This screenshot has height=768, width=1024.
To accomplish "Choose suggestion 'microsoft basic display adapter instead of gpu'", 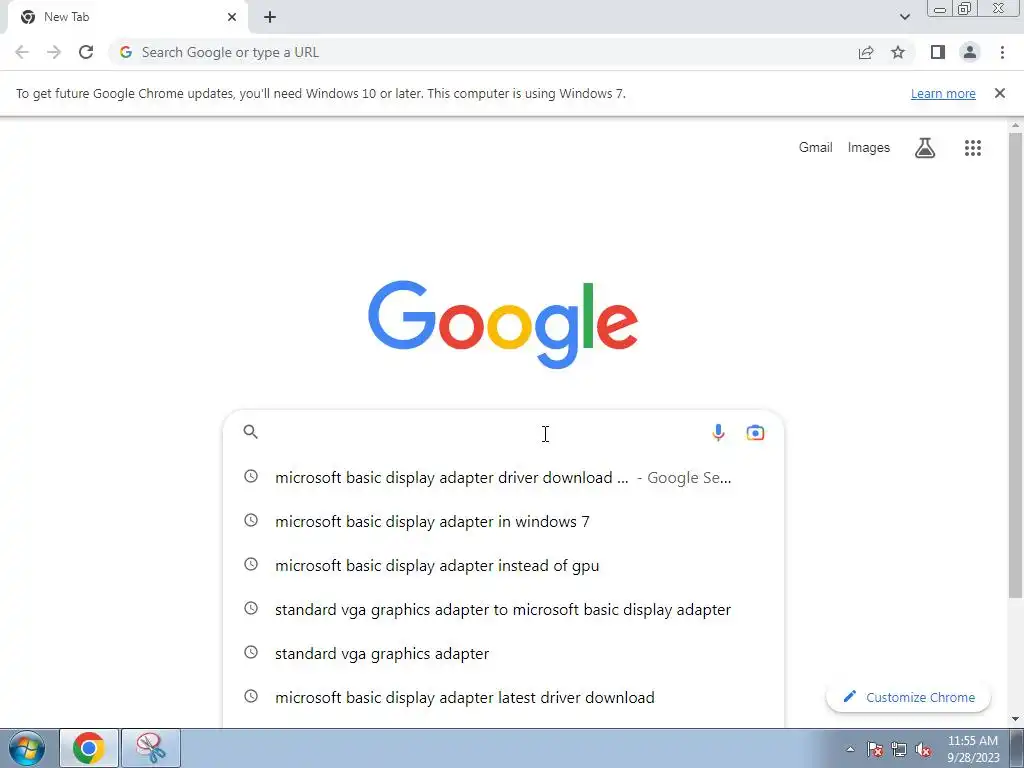I will (x=503, y=566).
